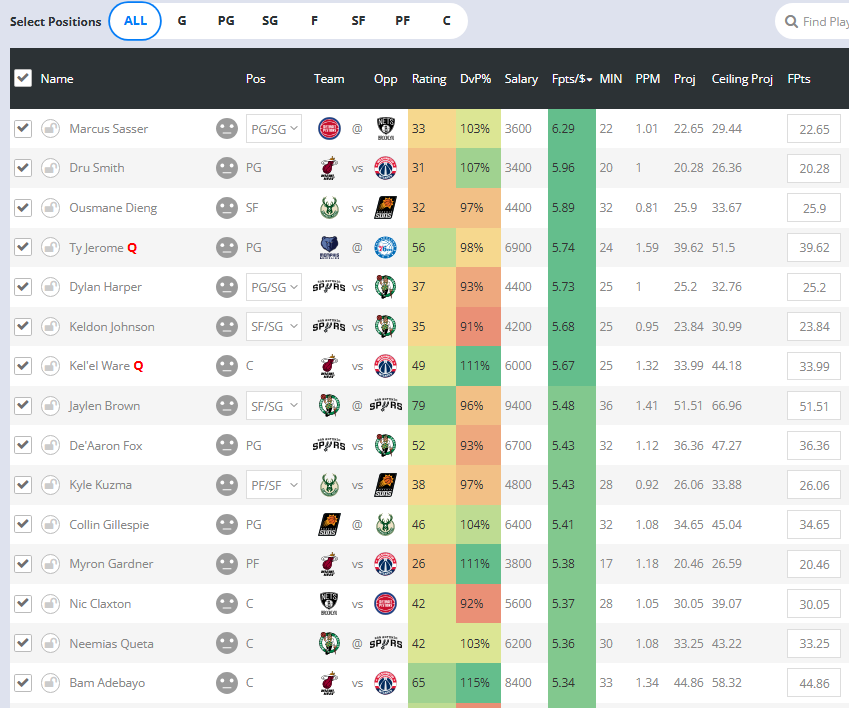849x708 pixels.
Task: Deselect the De'Aaron Fox row checkbox
Action: pos(23,445)
